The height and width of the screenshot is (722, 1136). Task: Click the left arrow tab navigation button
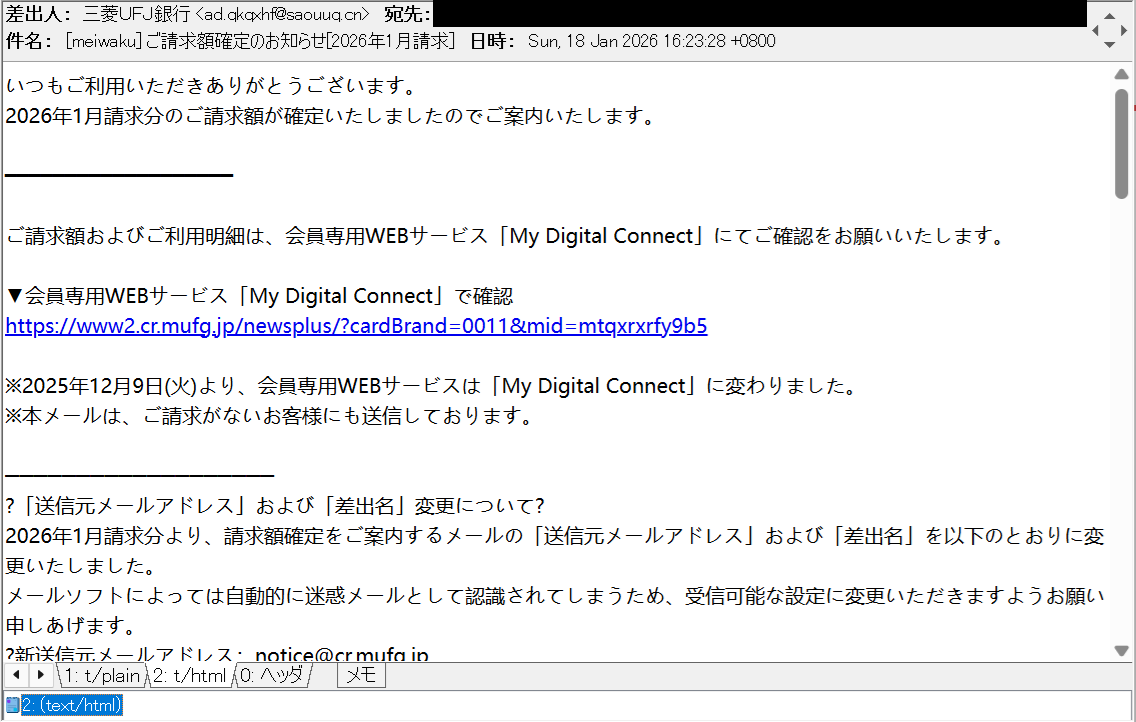pyautogui.click(x=17, y=676)
